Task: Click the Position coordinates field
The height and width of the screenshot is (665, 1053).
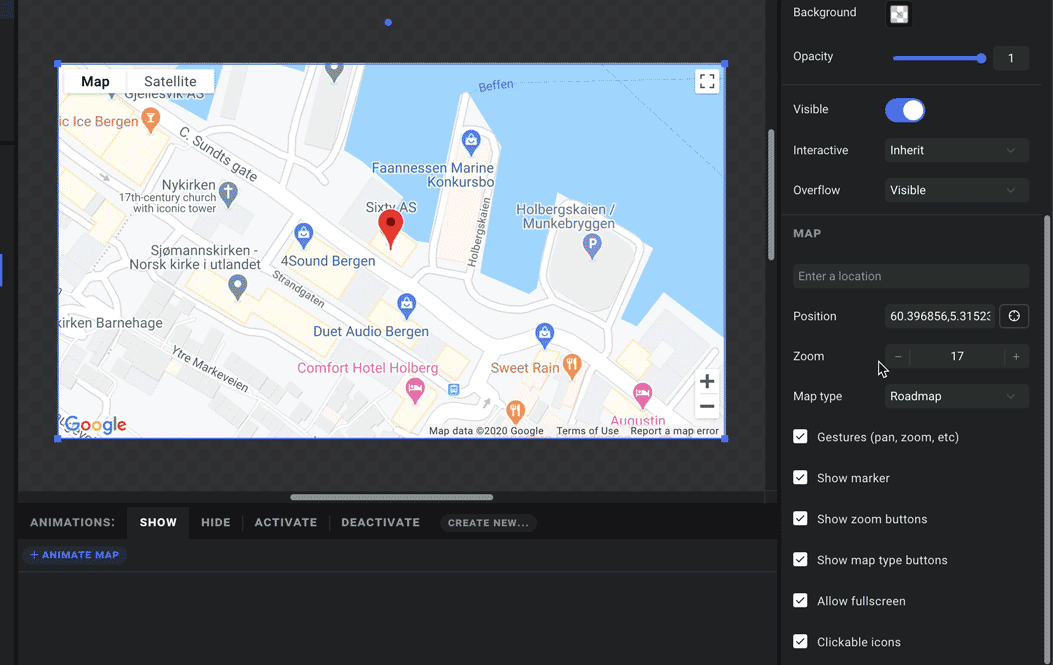Action: click(x=940, y=316)
